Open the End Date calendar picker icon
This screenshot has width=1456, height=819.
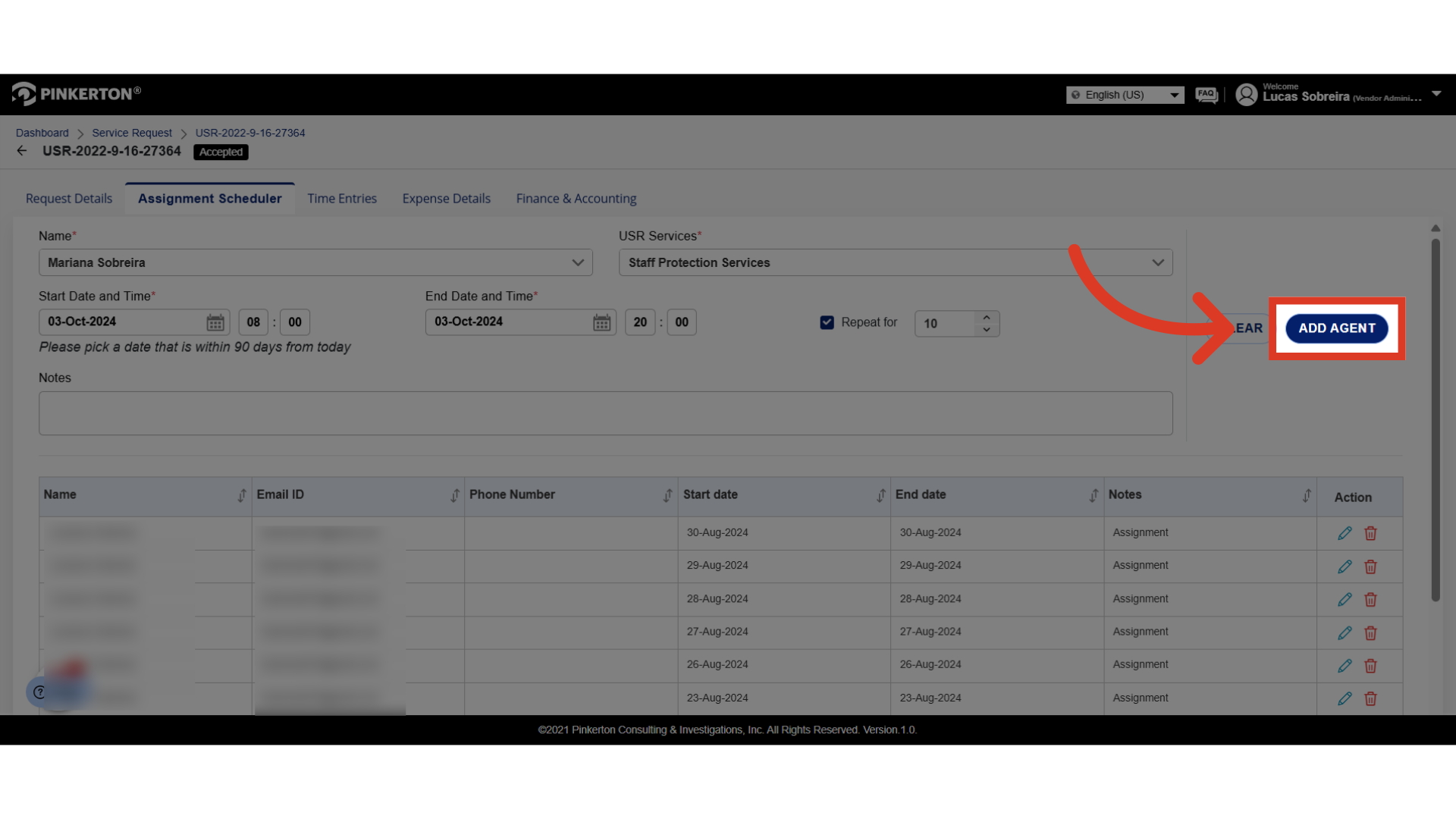coord(601,323)
